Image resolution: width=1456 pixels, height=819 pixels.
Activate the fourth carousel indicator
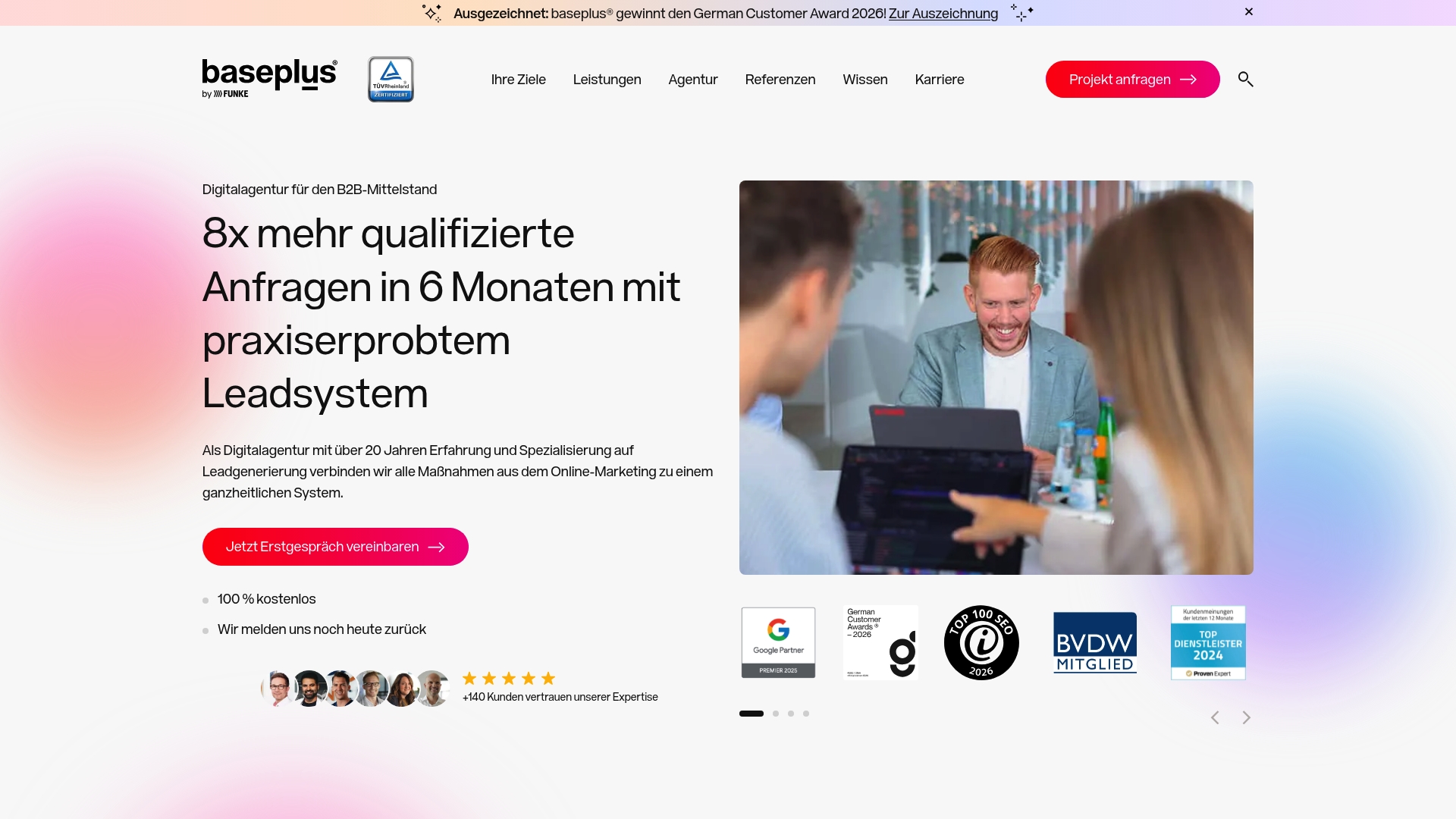806,714
